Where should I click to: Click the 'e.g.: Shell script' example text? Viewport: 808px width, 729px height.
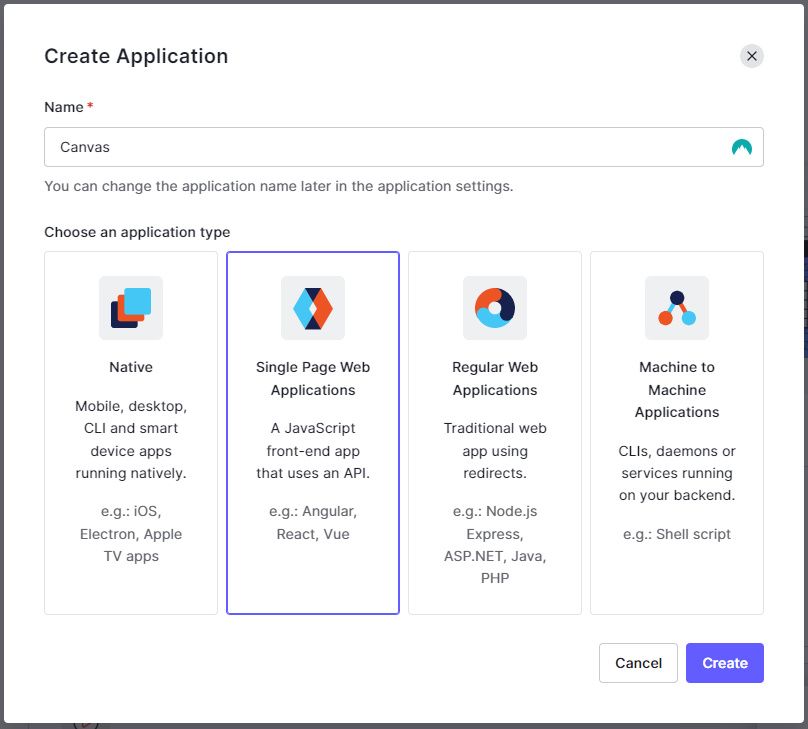tap(676, 534)
